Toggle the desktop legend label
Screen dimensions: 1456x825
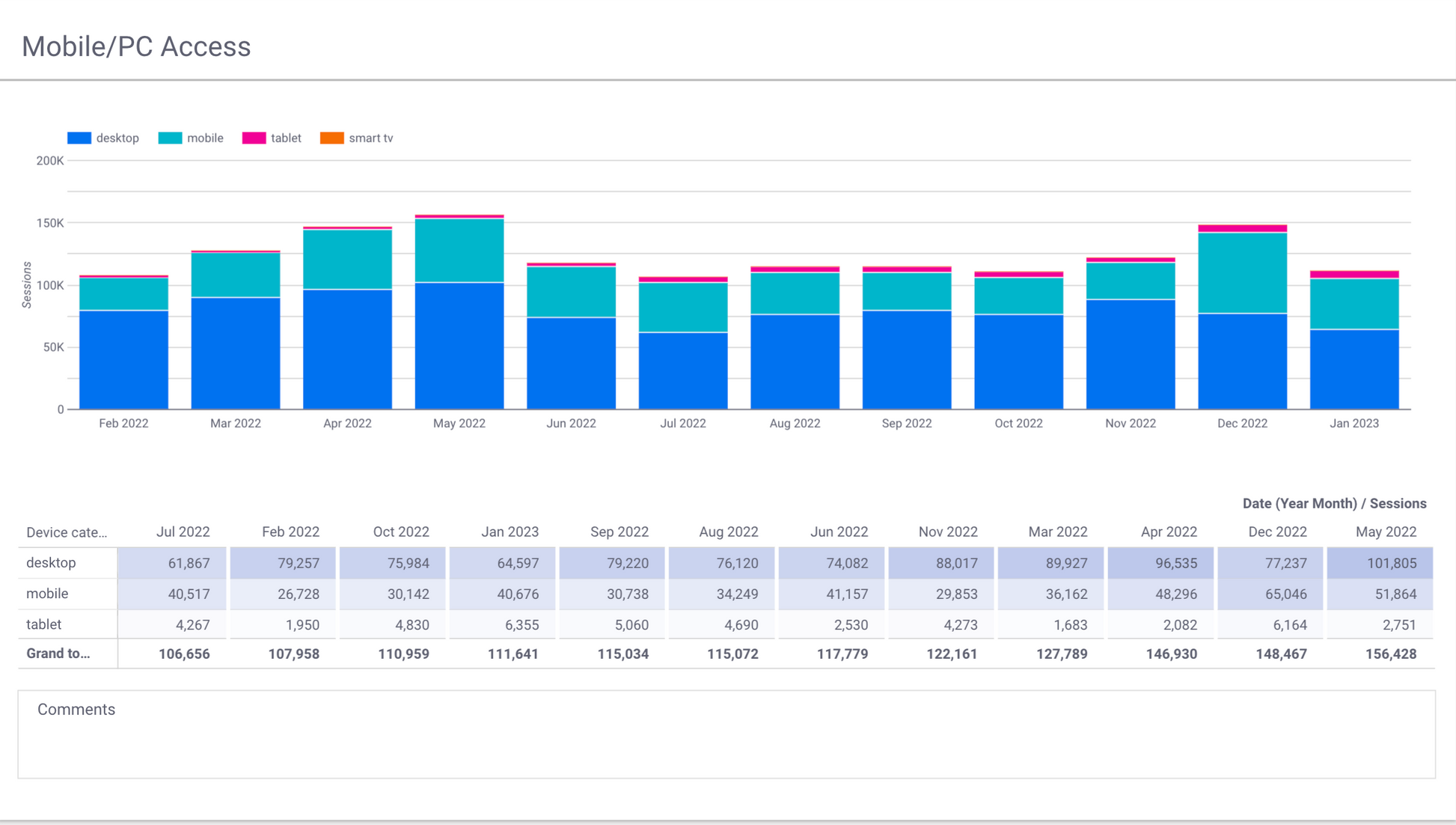click(117, 138)
